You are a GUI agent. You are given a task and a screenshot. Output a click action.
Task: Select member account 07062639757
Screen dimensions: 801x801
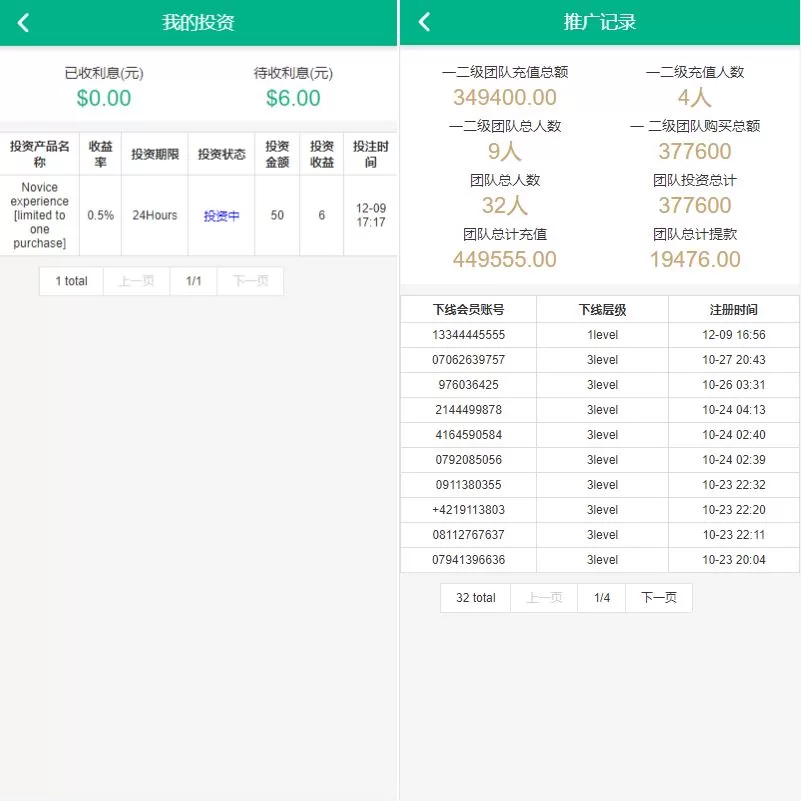tap(468, 360)
